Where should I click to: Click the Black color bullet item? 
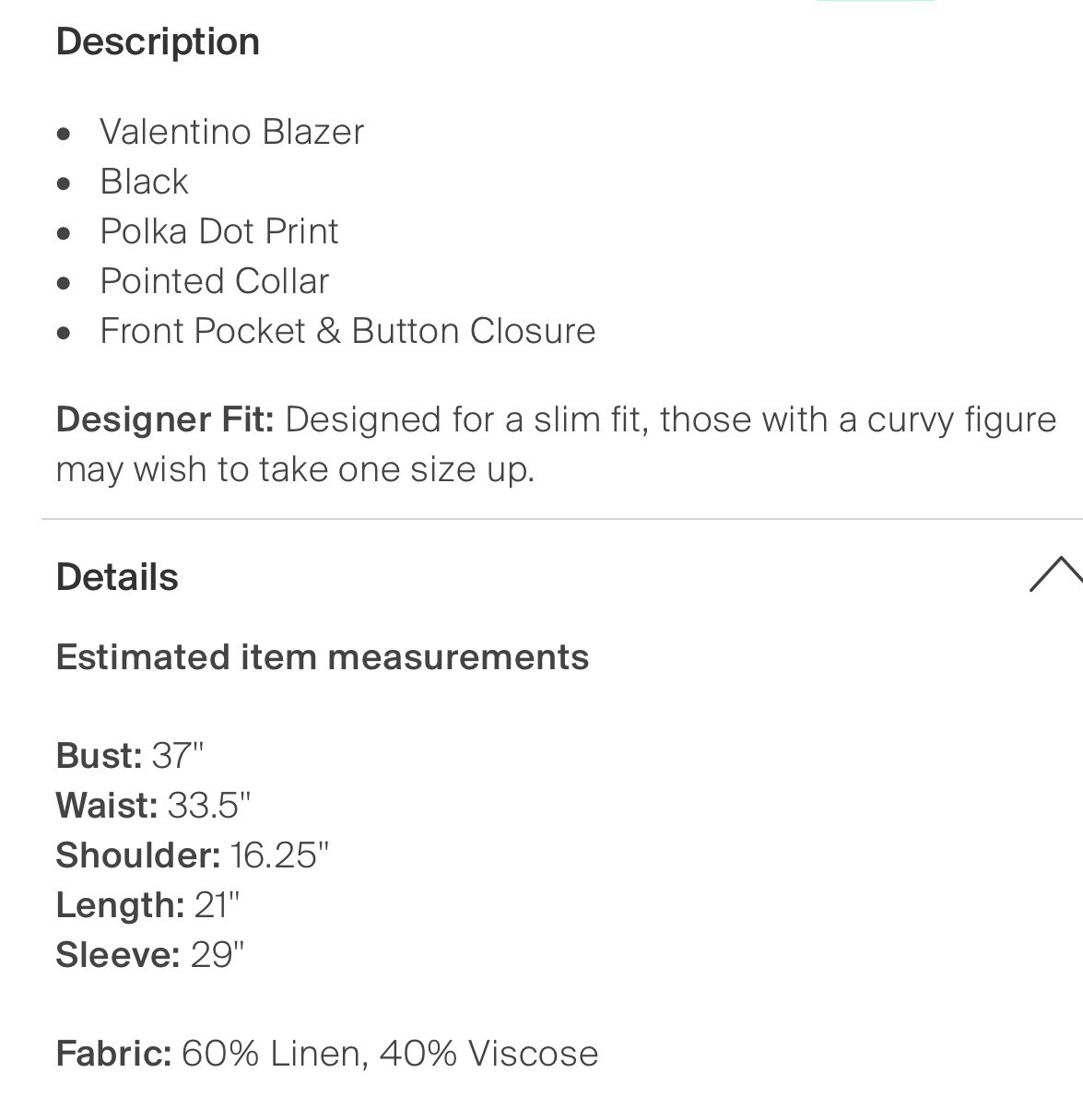tap(144, 182)
